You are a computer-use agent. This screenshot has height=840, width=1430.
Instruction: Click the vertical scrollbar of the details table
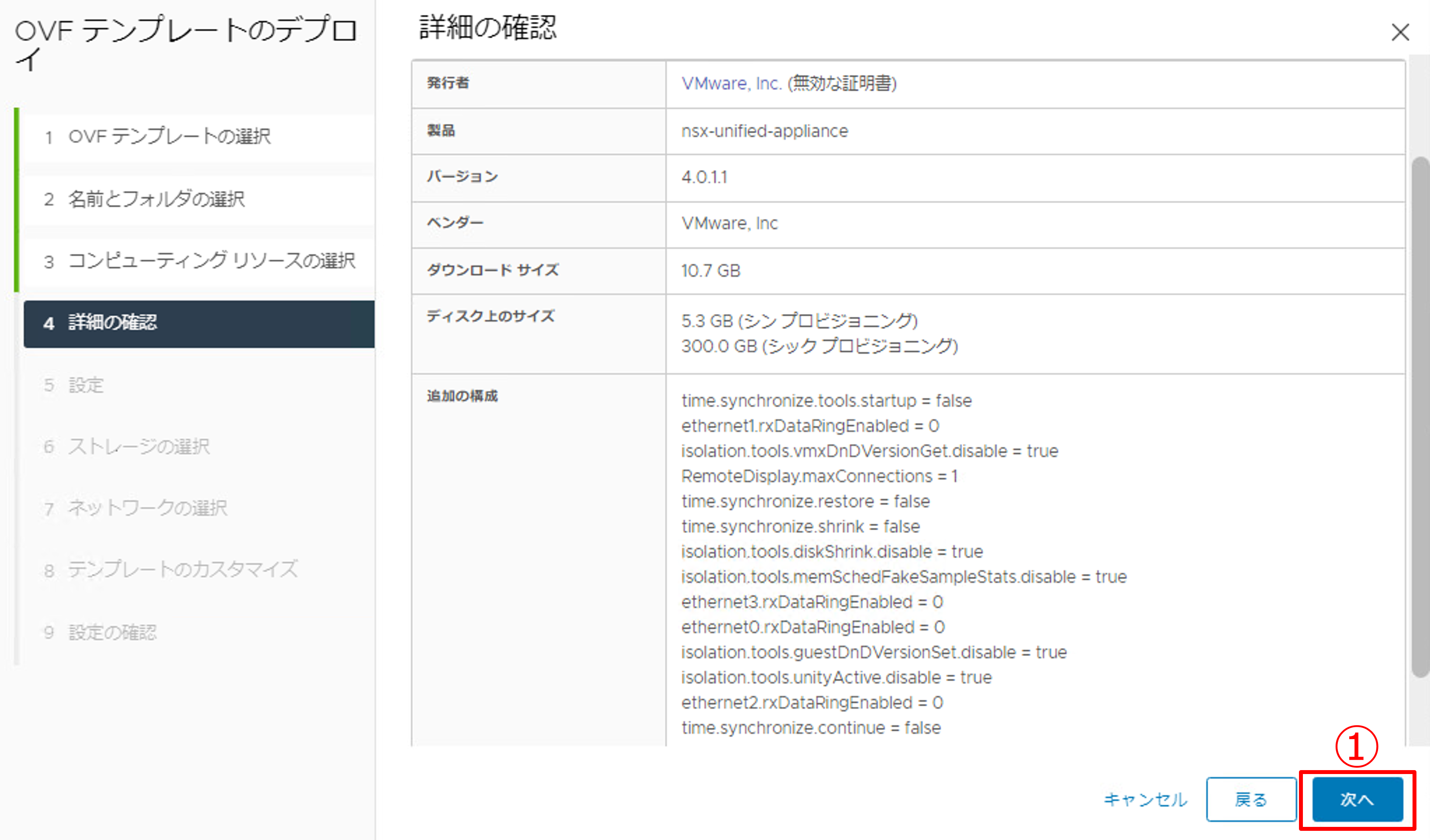(1420, 417)
